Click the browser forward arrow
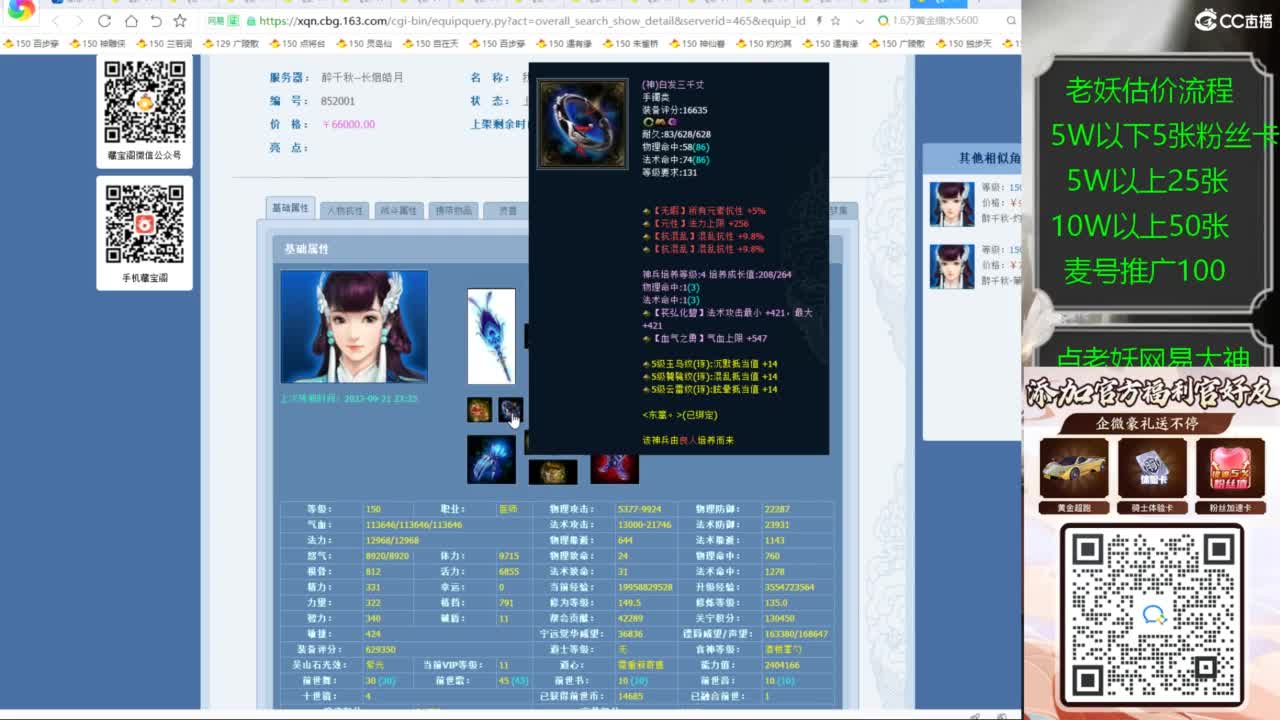The image size is (1280, 720). (x=79, y=21)
